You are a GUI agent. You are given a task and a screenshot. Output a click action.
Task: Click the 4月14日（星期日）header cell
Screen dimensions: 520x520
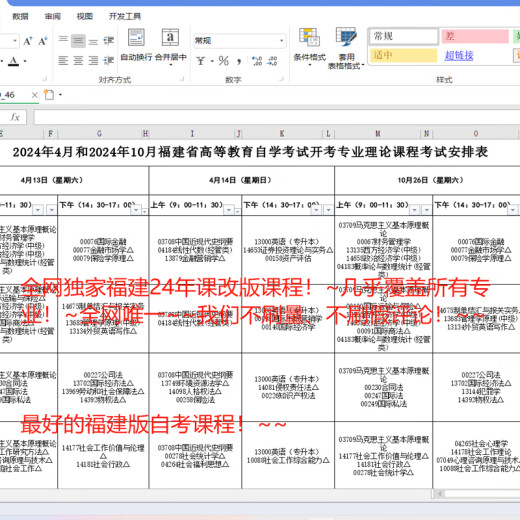coord(241,180)
